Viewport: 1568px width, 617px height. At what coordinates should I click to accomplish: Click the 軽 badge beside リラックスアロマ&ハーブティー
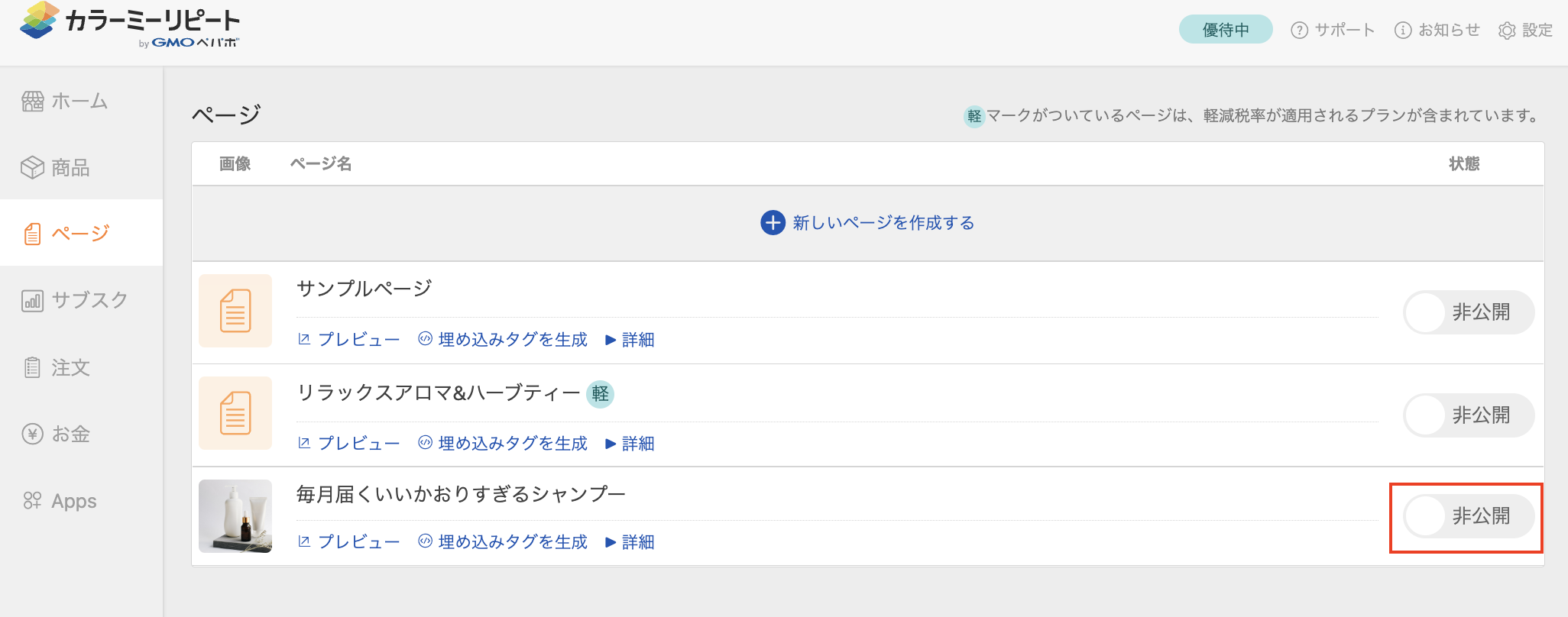tap(600, 394)
